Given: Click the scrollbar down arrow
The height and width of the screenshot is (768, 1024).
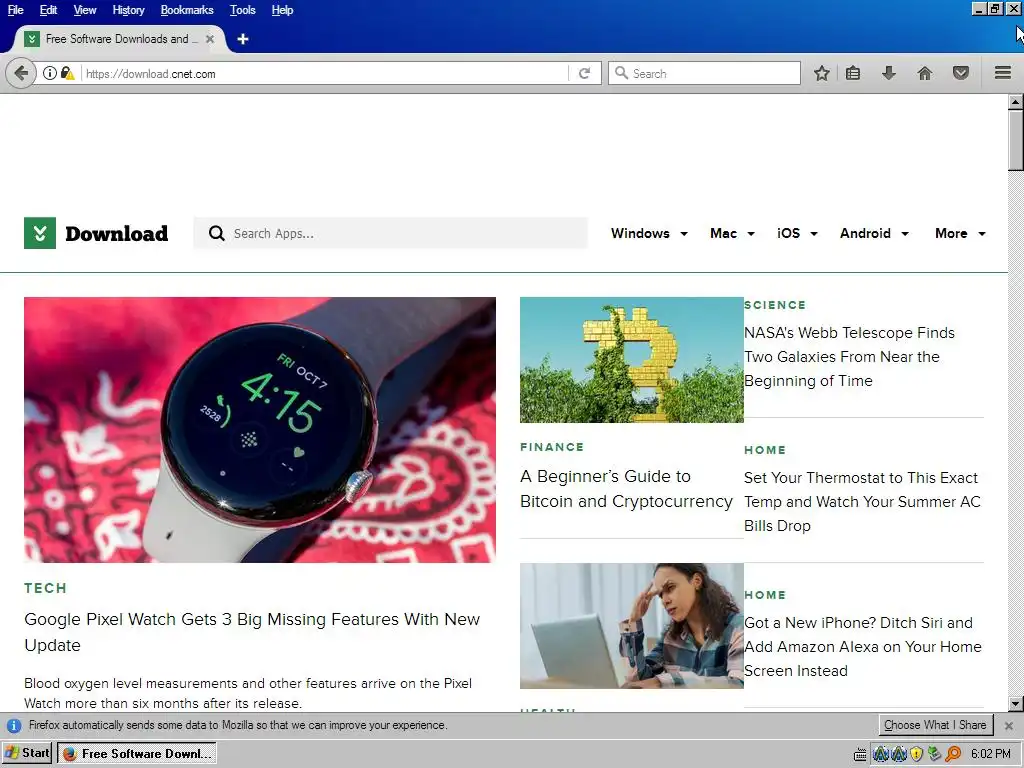Looking at the screenshot, I should click(x=1016, y=704).
